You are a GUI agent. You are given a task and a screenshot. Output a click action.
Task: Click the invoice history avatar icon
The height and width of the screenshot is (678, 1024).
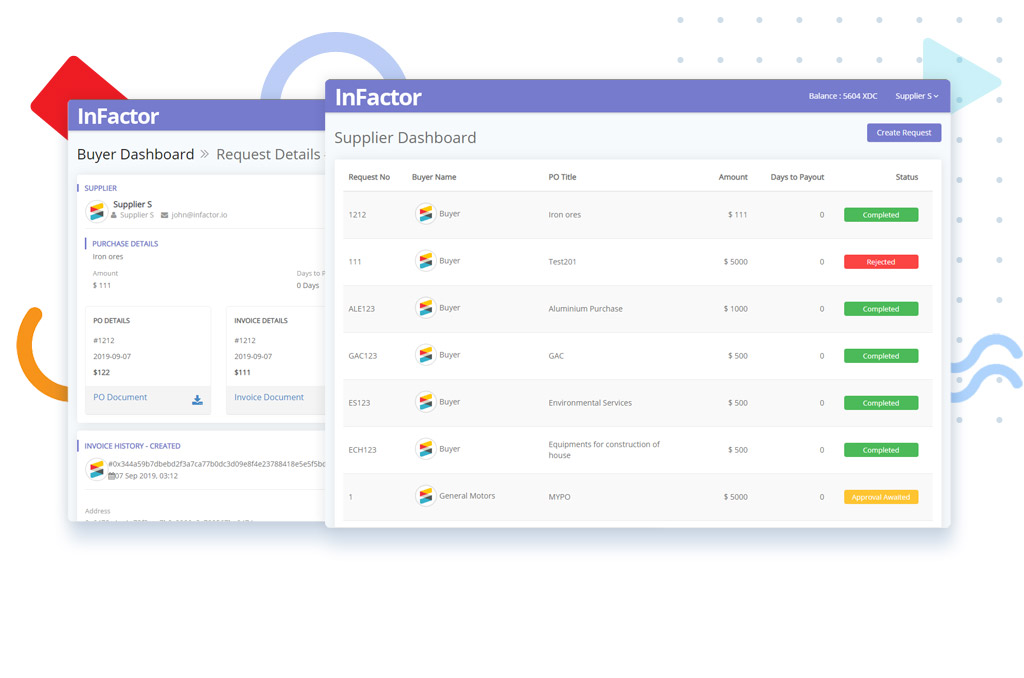coord(97,469)
